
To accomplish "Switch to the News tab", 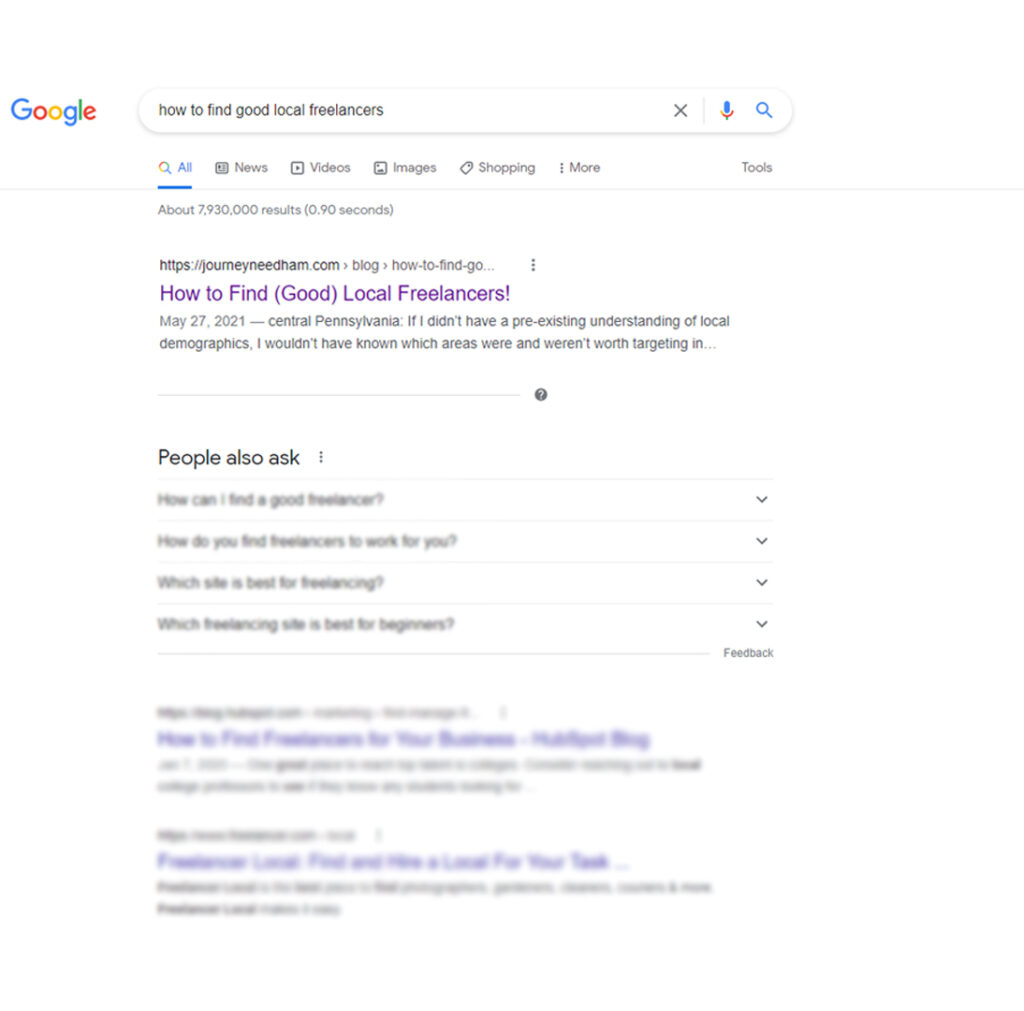I will coord(242,168).
